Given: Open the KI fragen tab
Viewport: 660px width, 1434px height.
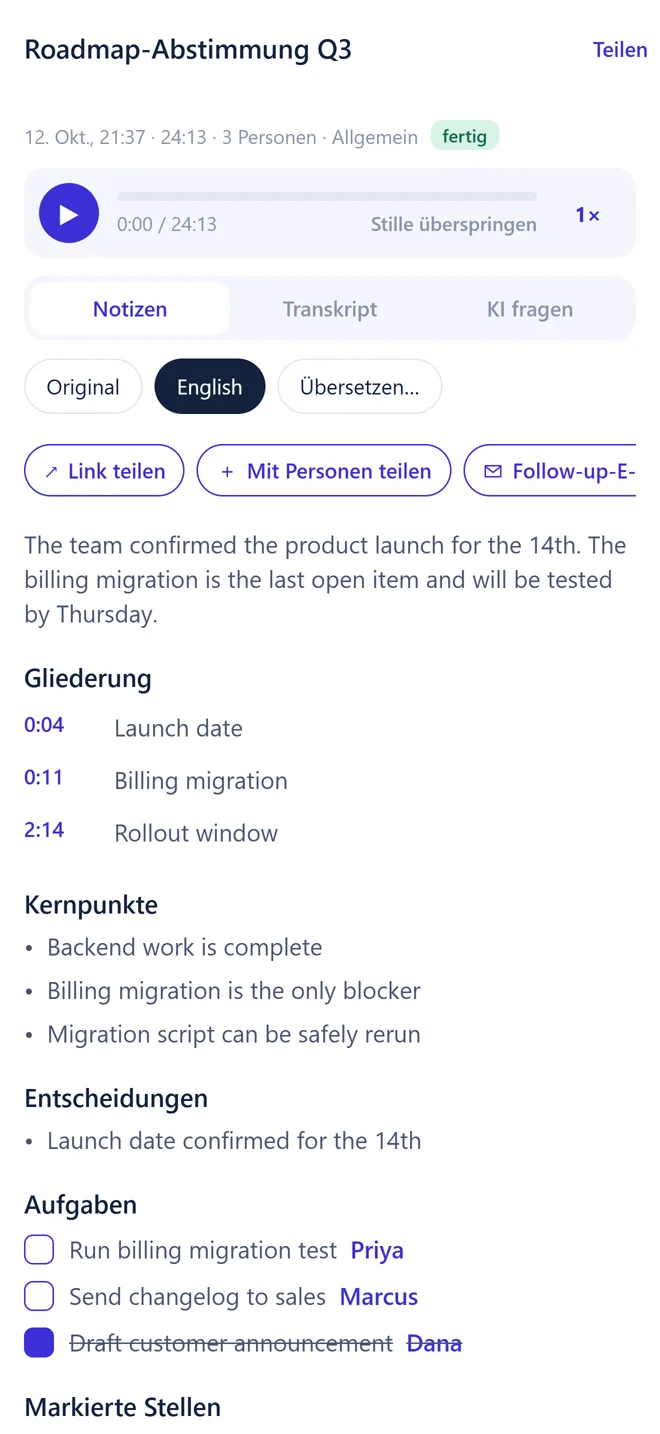Looking at the screenshot, I should (530, 309).
